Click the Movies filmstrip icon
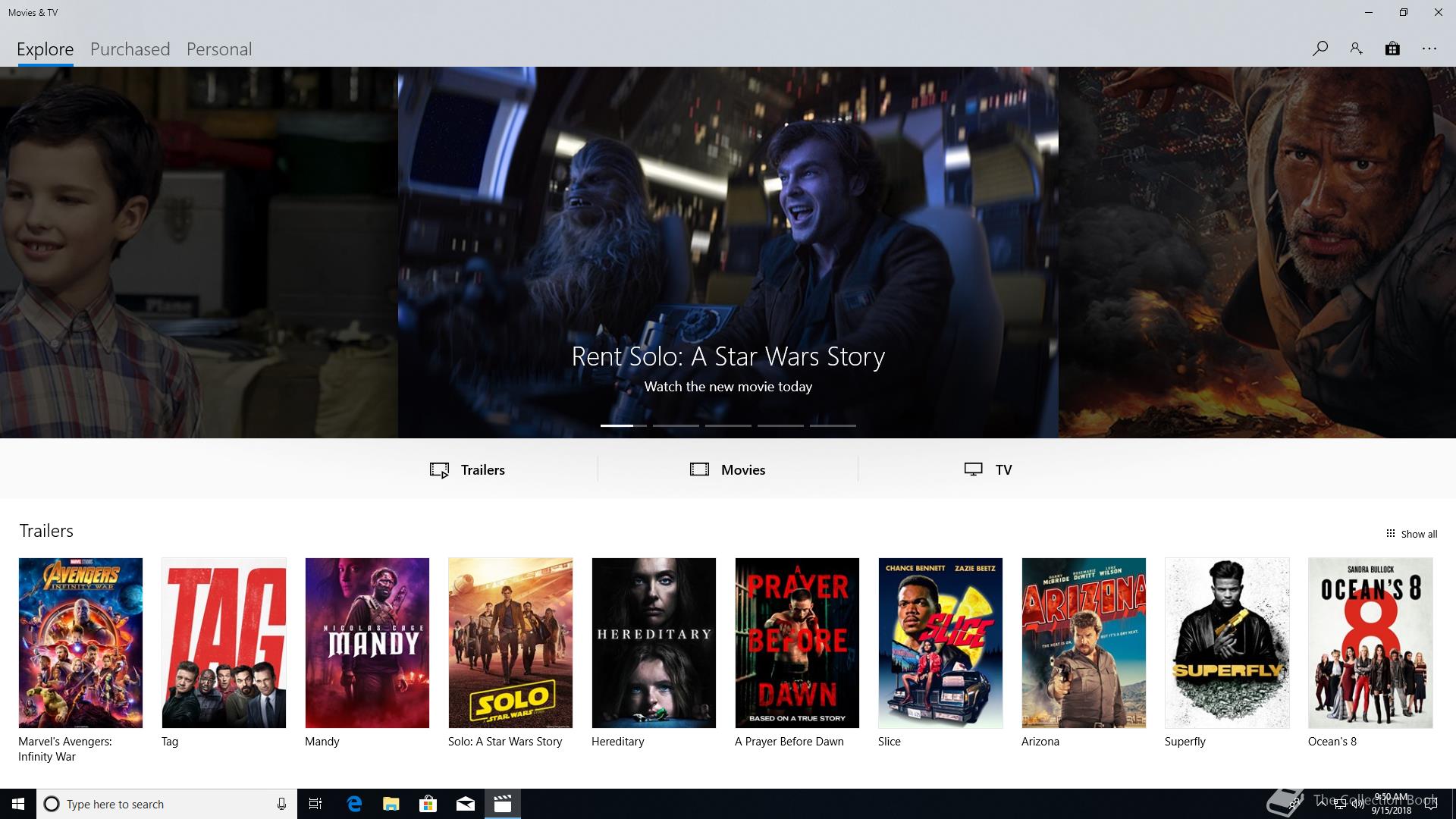The height and width of the screenshot is (819, 1456). (x=699, y=469)
